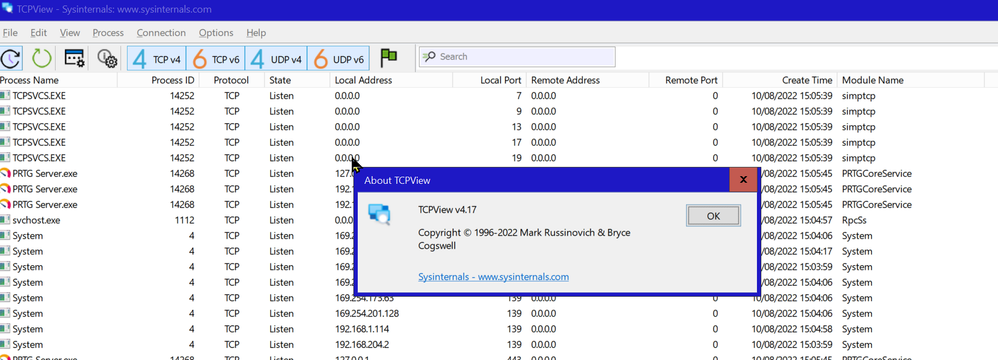Open the process properties window icon

[x=75, y=58]
